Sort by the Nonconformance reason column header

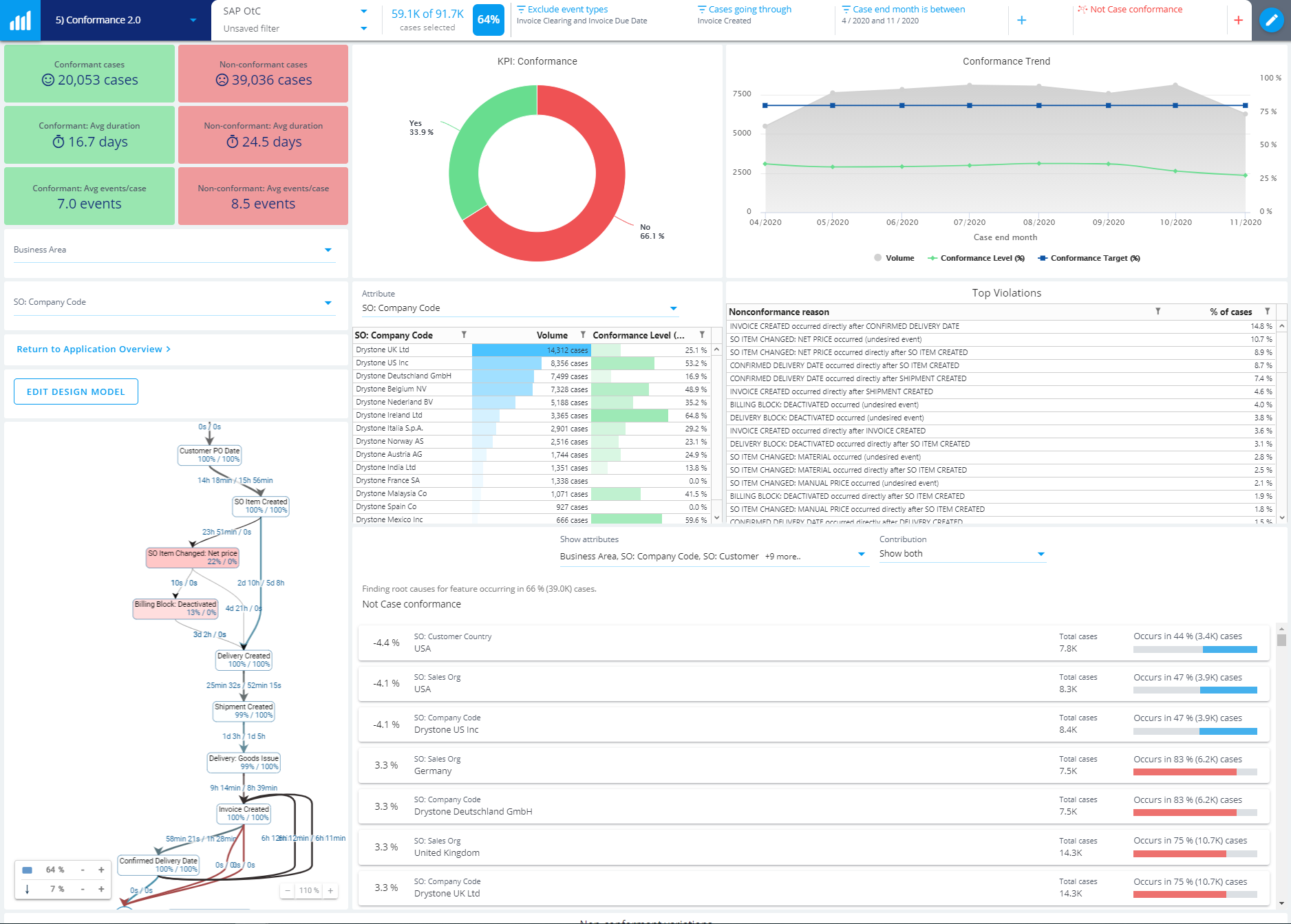coord(779,312)
